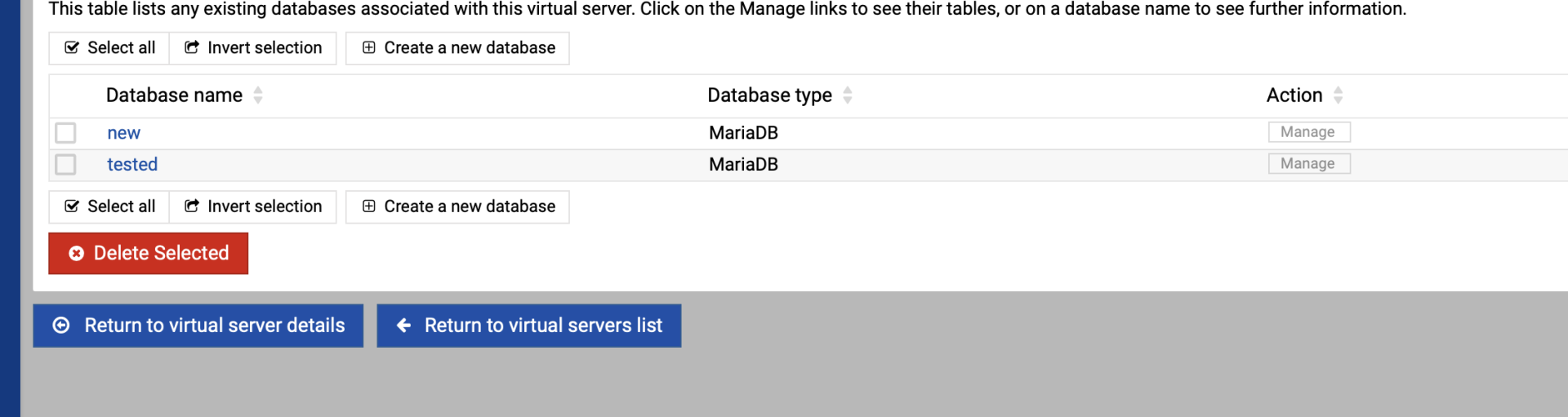This screenshot has height=417, width=1568.
Task: Open the 'new' database name link
Action: (x=123, y=133)
